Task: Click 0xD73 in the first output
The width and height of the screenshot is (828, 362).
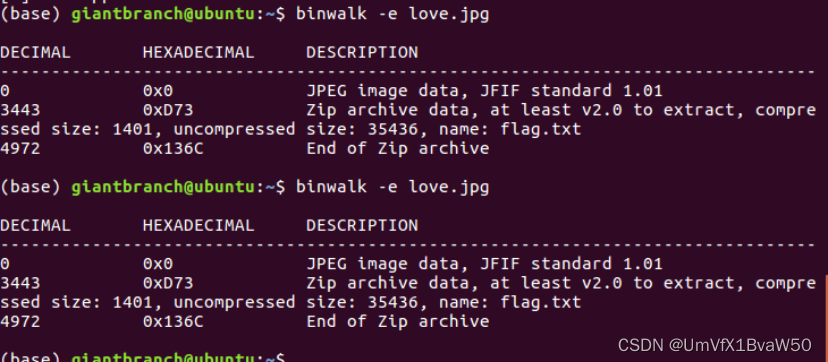Action: (168, 110)
